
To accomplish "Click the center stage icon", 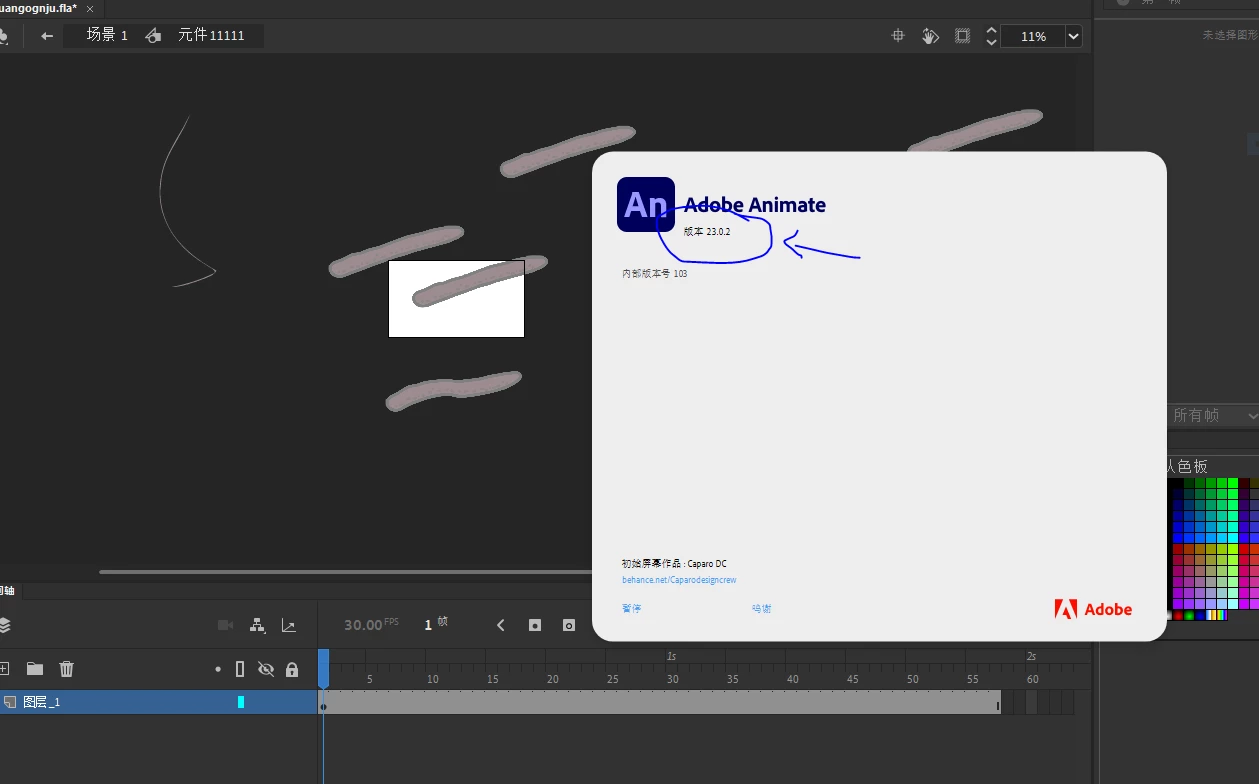I will pos(898,36).
